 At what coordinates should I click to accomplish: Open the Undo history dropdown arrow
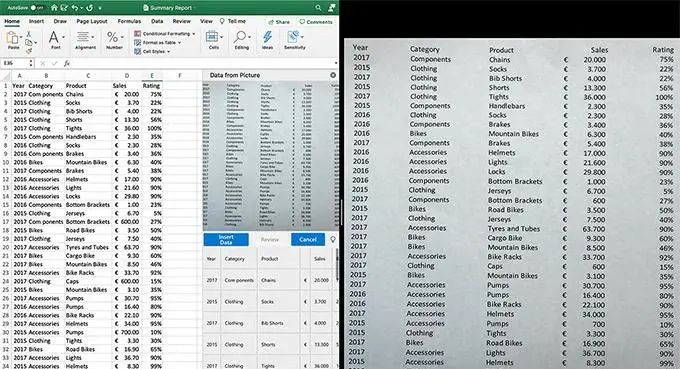click(81, 8)
